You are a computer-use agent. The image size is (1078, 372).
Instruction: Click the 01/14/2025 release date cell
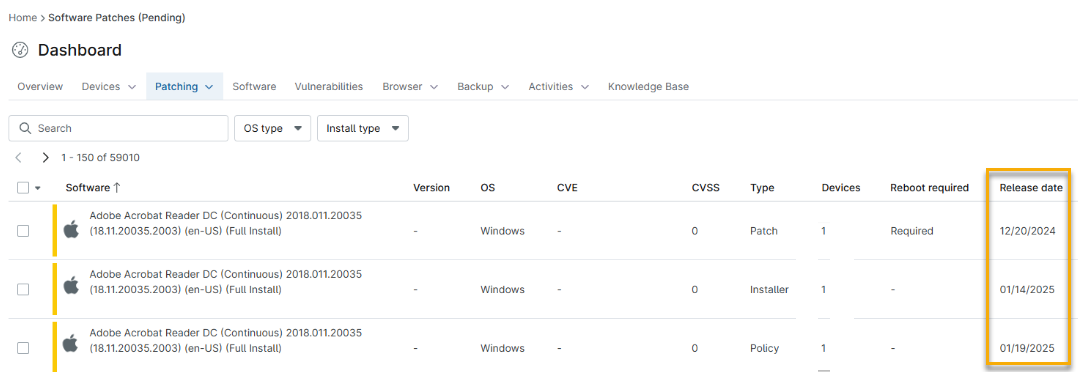click(x=1027, y=289)
